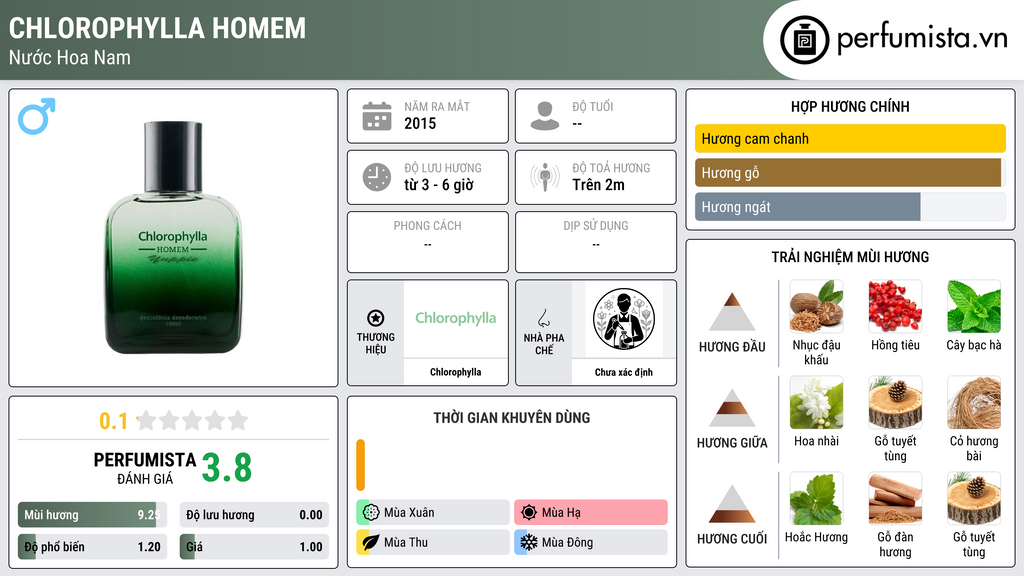Click the HỢP HƯƠNG CHÍNH heading
The width and height of the screenshot is (1024, 576).
pyautogui.click(x=850, y=106)
